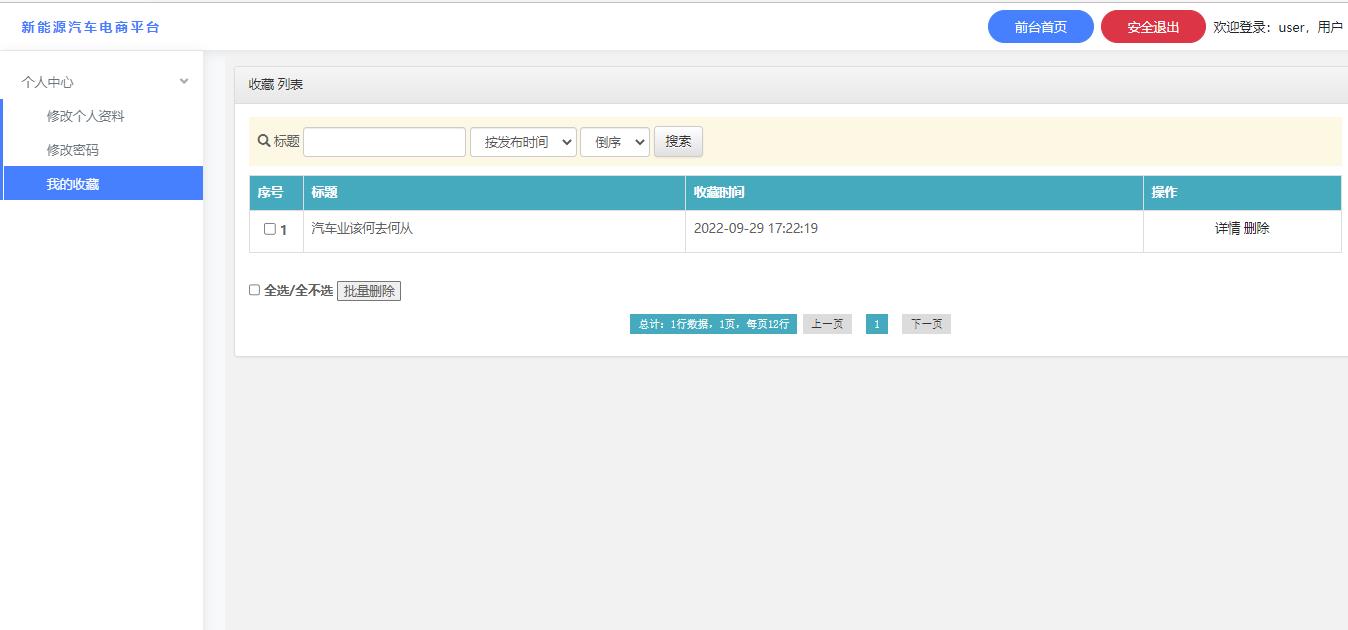View 详情 for 汽车业该何去何从
The height and width of the screenshot is (630, 1348).
coord(1227,228)
